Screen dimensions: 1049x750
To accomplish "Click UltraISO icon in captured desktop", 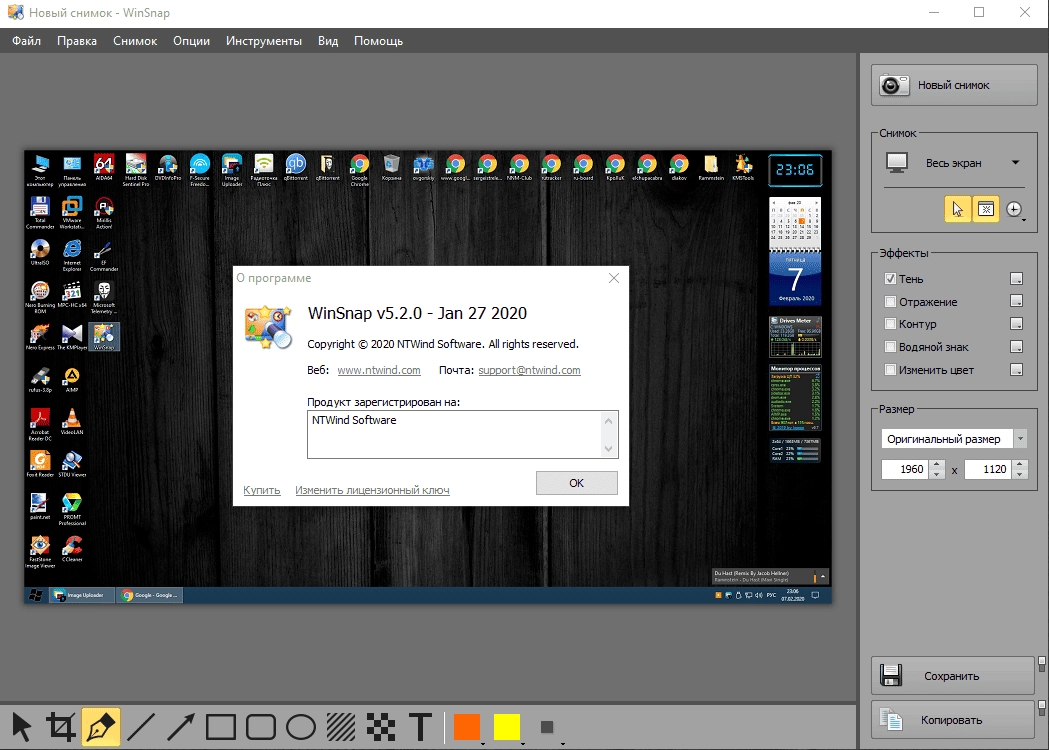I will pos(40,251).
